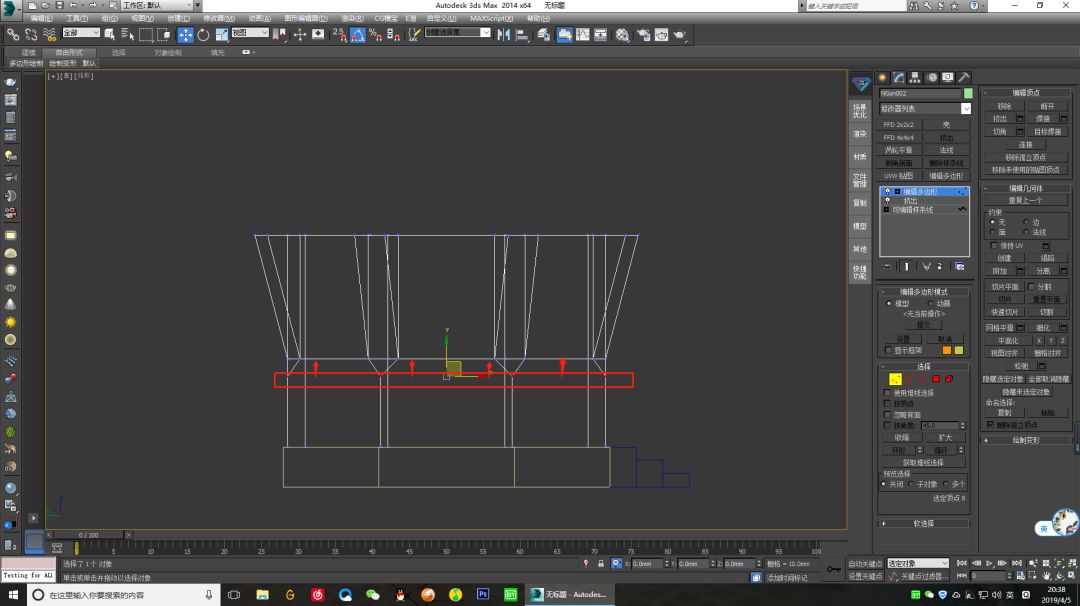The width and height of the screenshot is (1080, 606).
Task: Open the Create command panel tab
Action: pos(882,77)
